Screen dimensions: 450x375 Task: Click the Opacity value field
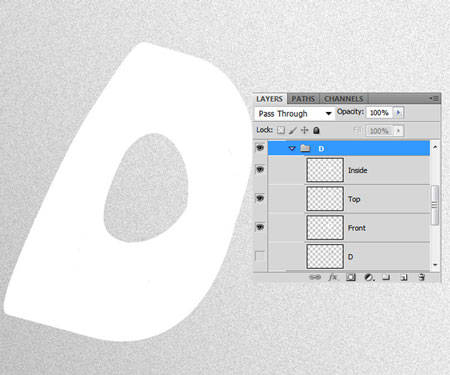point(379,113)
